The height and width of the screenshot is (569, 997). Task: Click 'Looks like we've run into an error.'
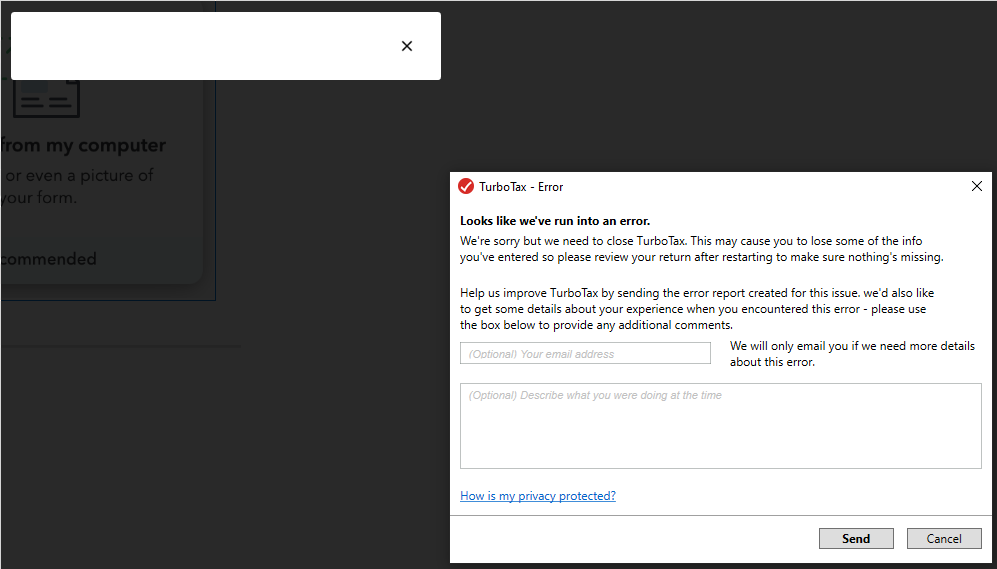[554, 221]
